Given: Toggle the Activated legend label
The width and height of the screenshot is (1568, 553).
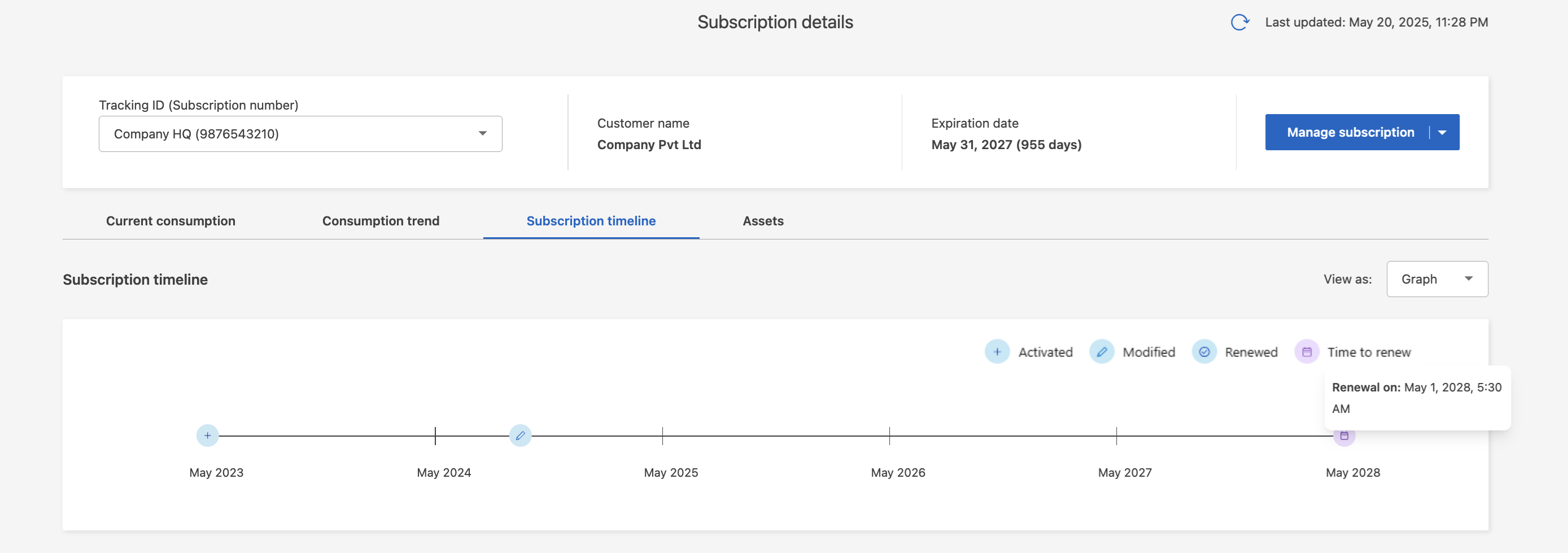Looking at the screenshot, I should 1045,352.
